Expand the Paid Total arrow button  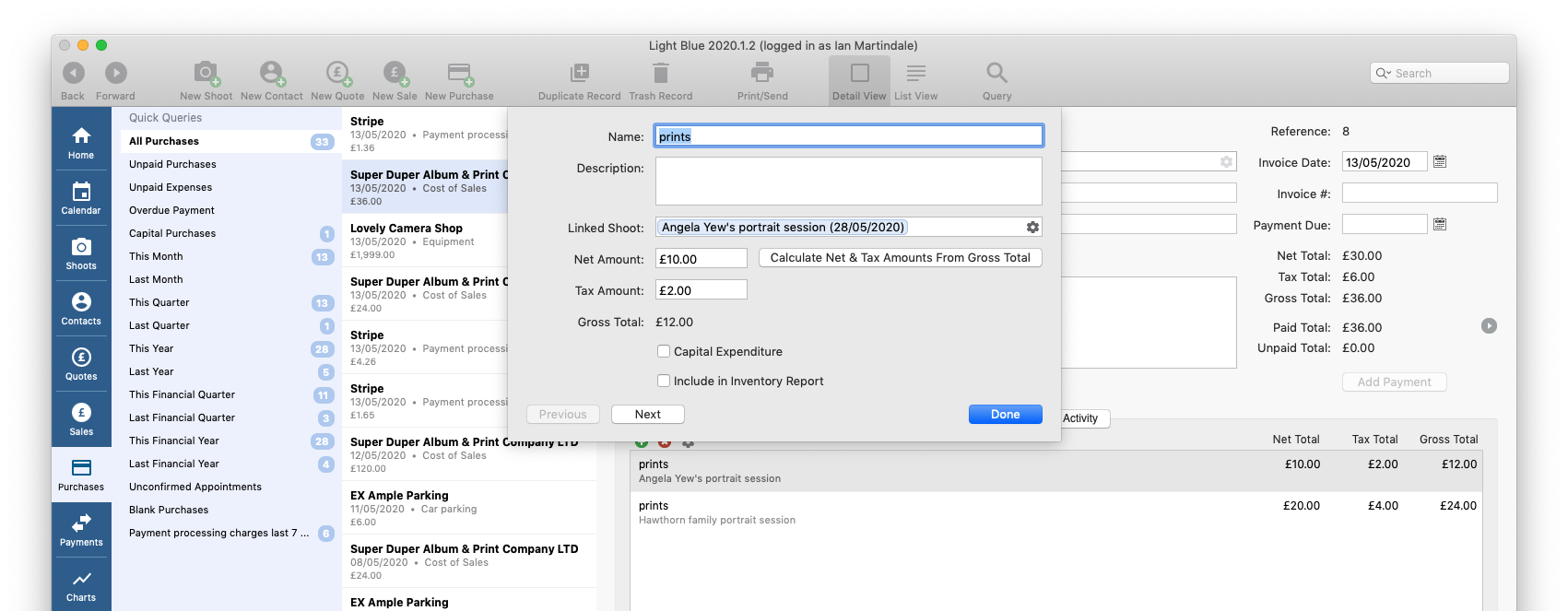click(1489, 326)
